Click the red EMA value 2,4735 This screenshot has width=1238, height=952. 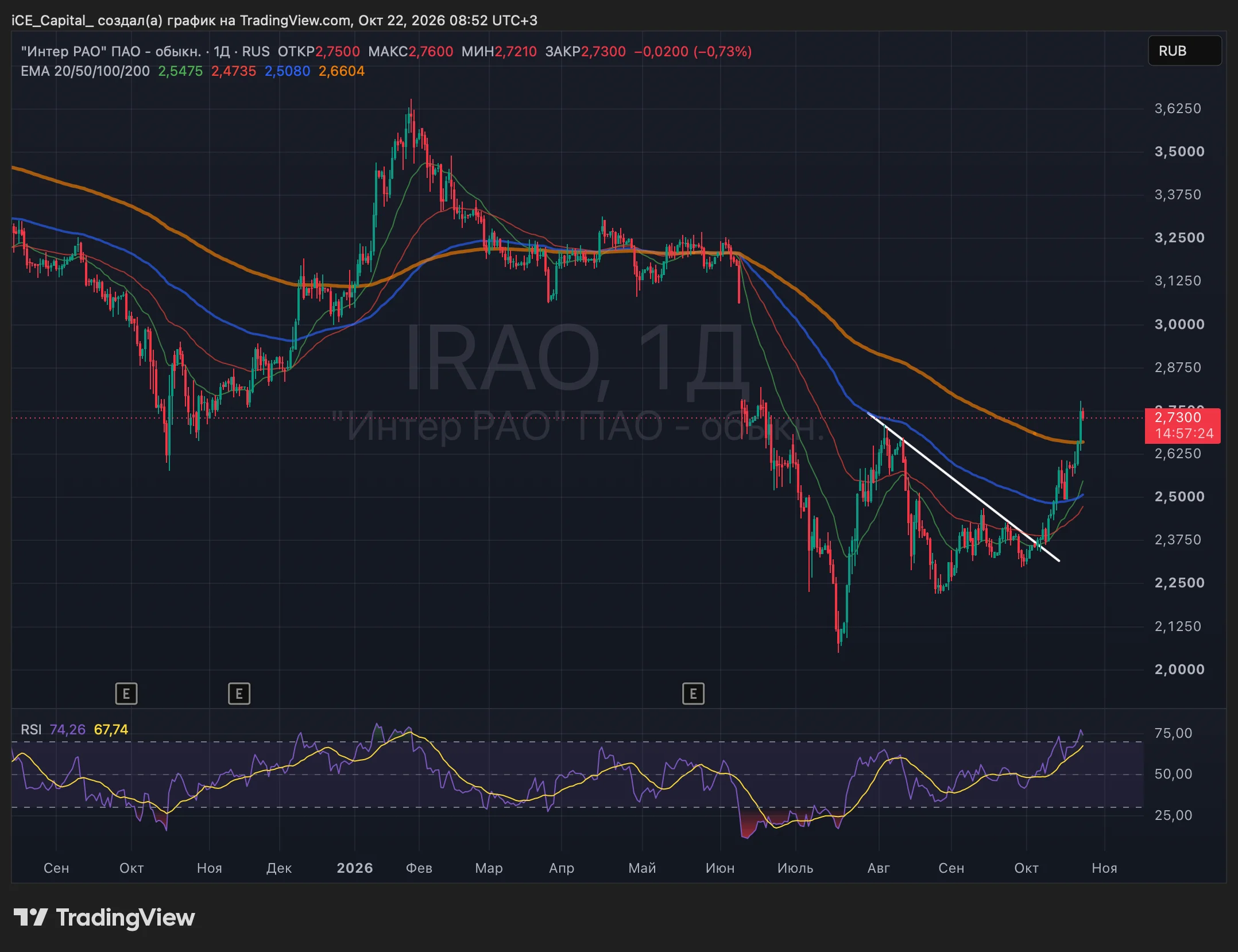(x=234, y=71)
